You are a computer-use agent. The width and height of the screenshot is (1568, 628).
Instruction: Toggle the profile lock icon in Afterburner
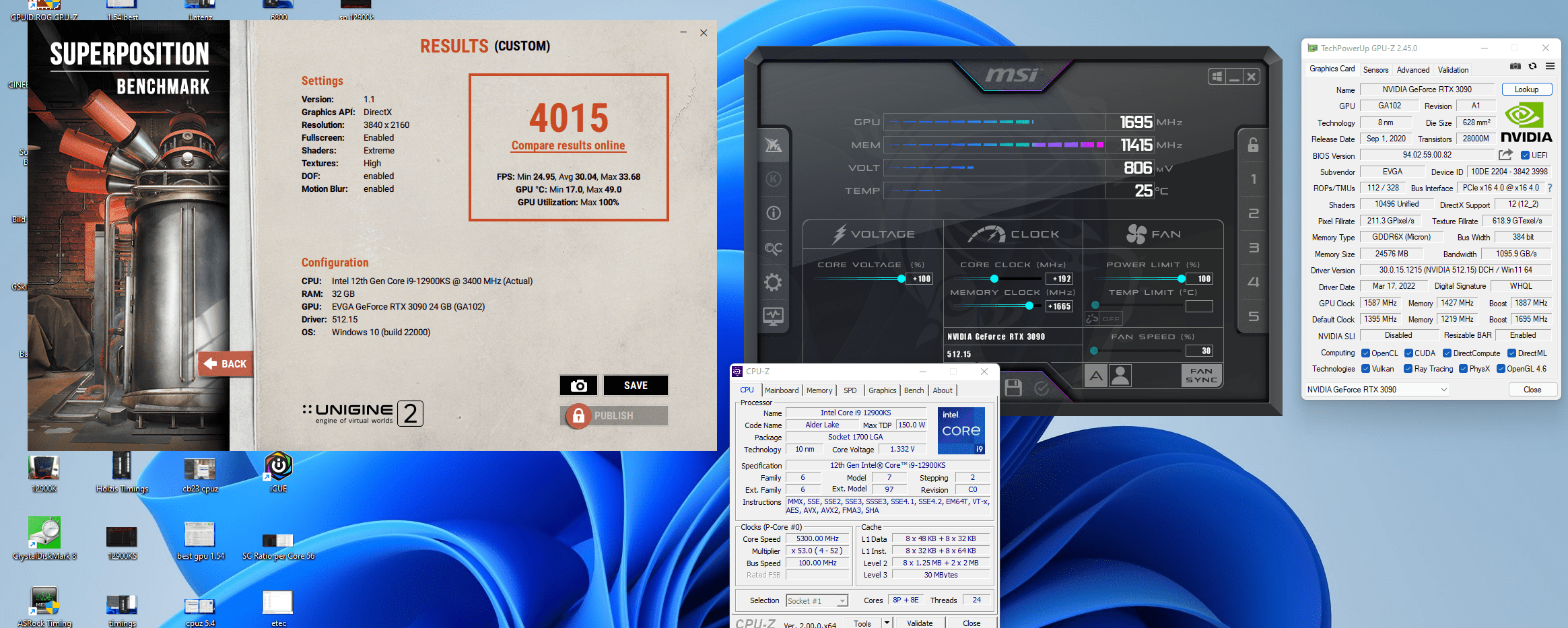coord(1253,145)
